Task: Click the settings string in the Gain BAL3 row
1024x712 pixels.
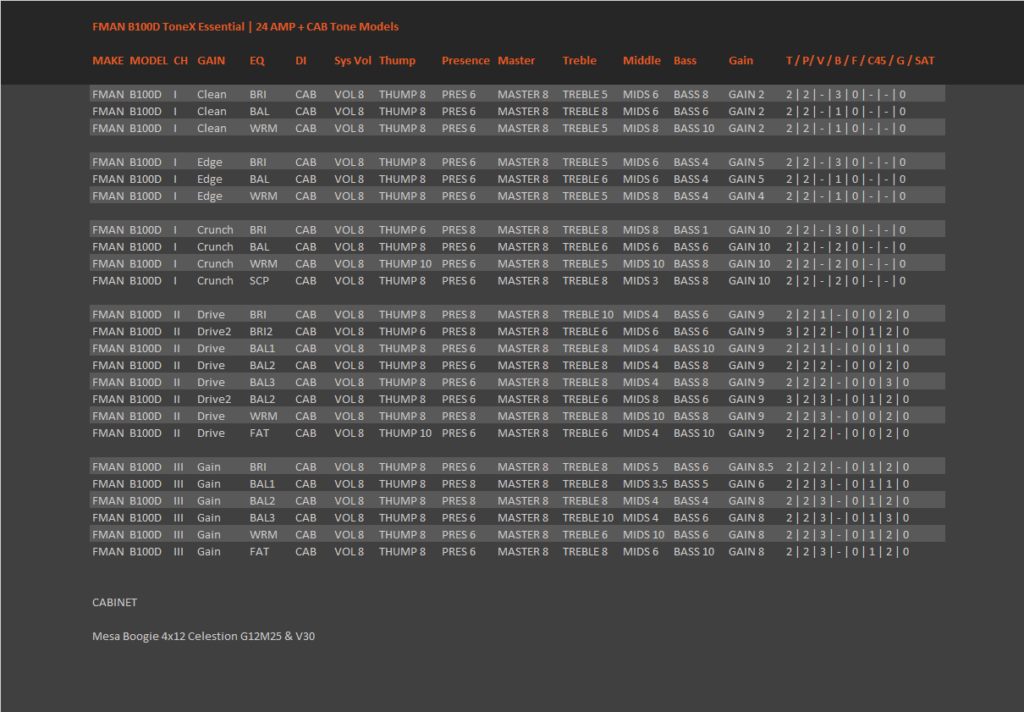Action: (848, 519)
